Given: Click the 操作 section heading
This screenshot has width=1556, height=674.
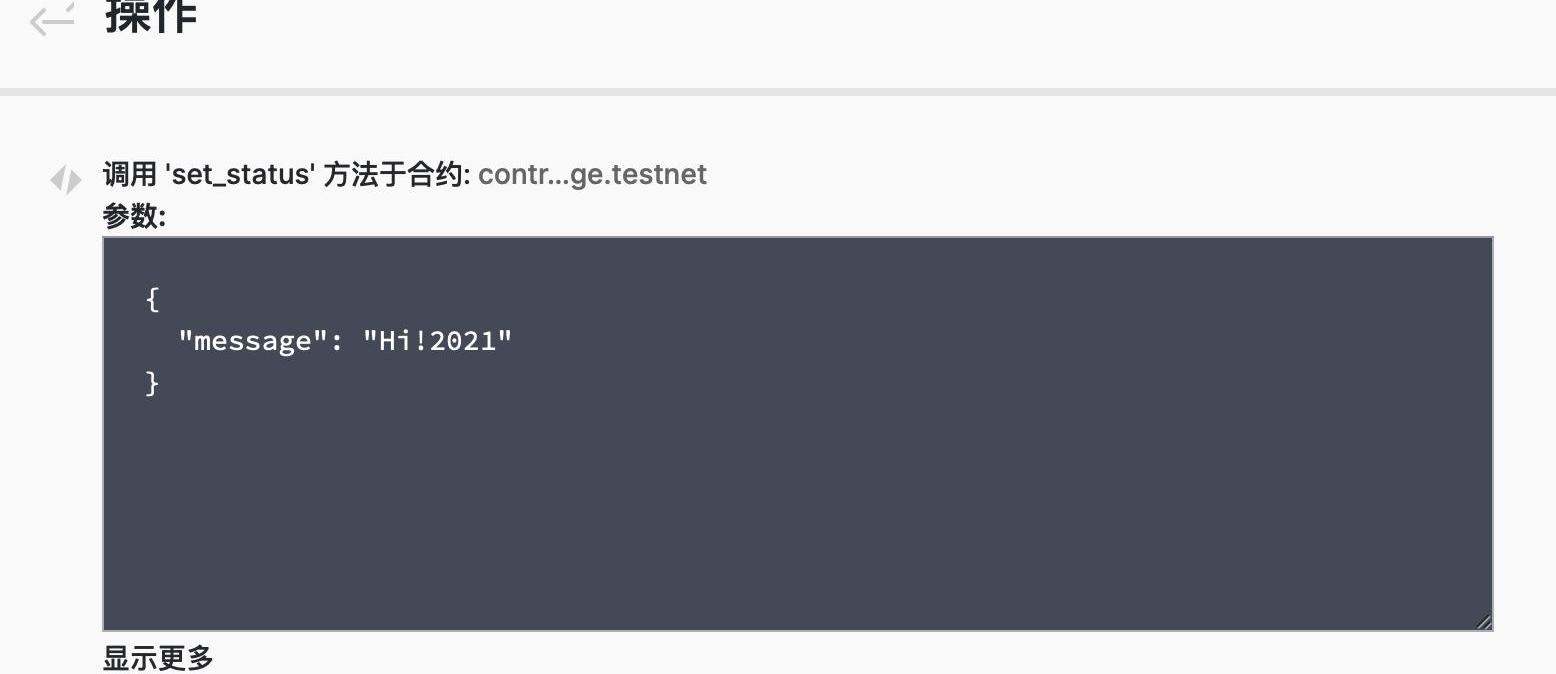Looking at the screenshot, I should (x=151, y=16).
